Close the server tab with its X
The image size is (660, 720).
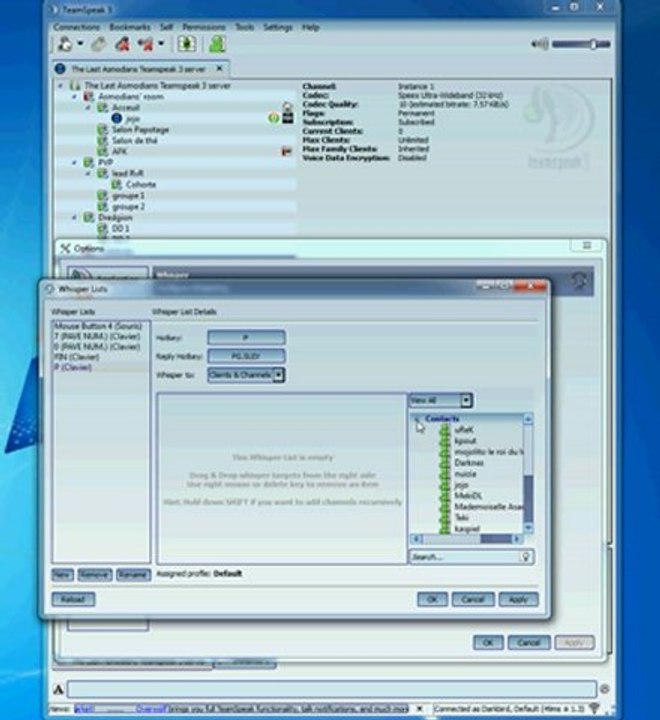220,68
